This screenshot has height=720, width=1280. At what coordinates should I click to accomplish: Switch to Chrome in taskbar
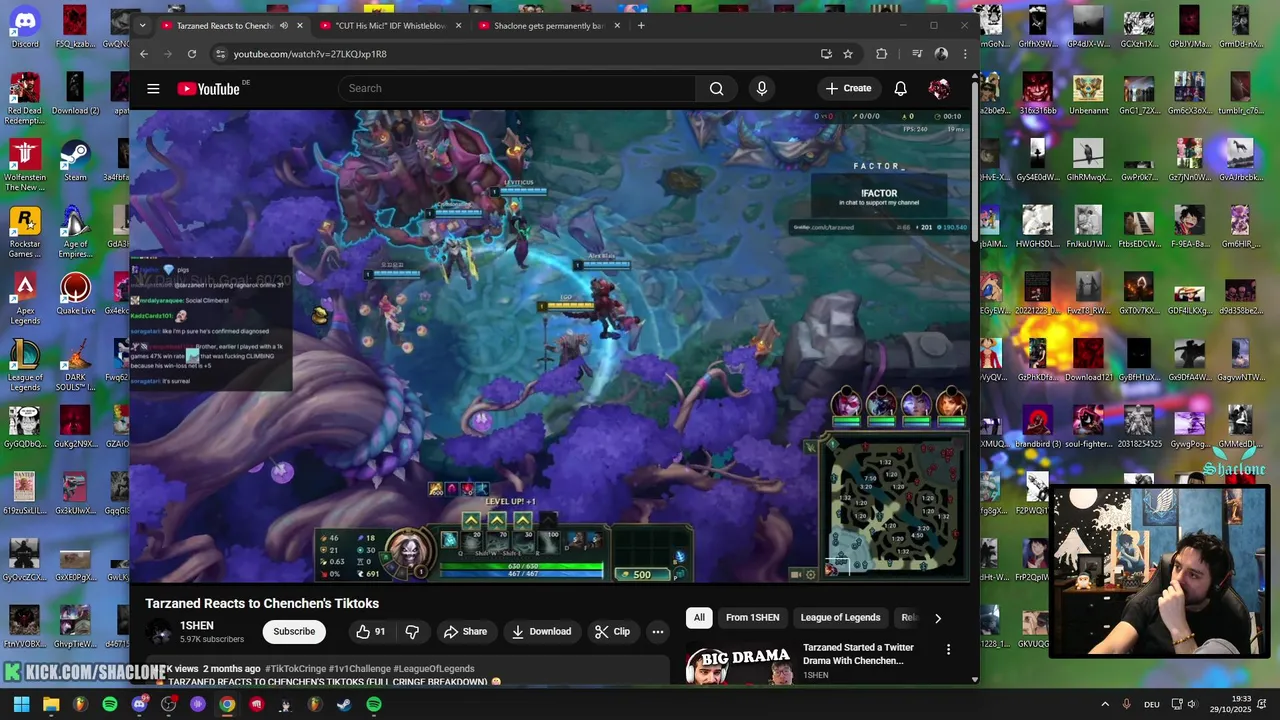click(227, 704)
